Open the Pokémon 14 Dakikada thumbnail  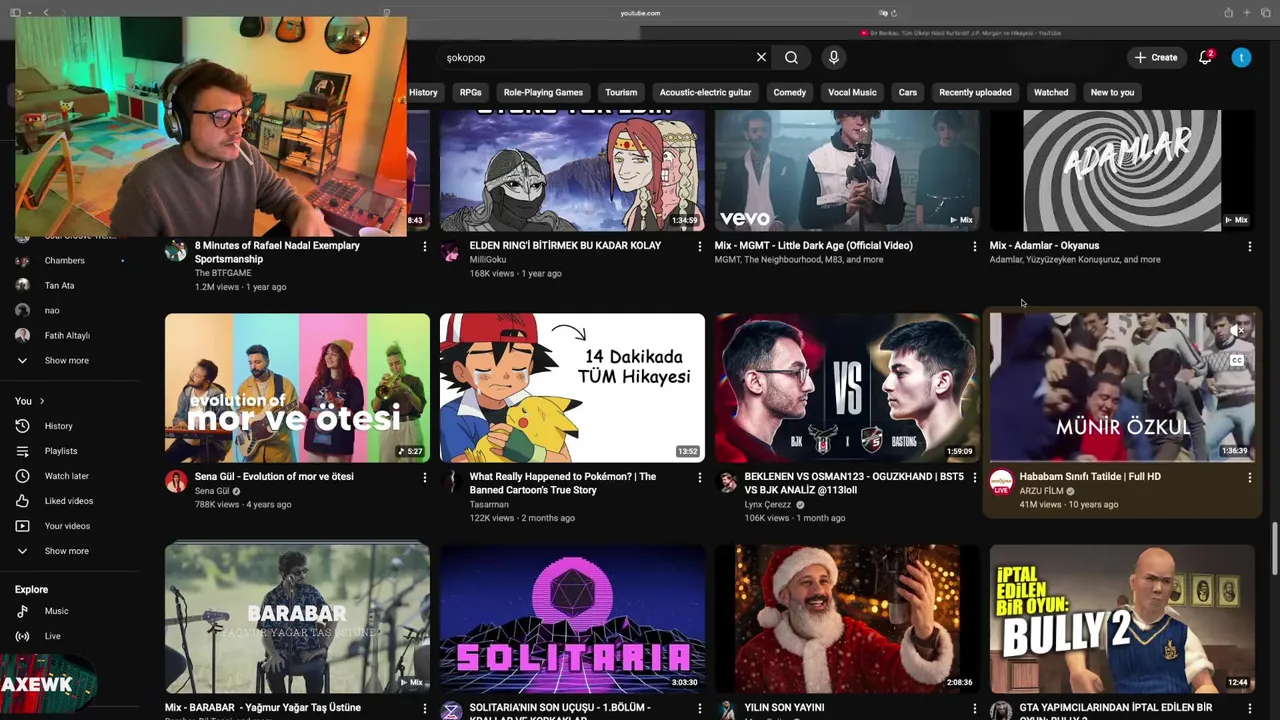(x=572, y=388)
